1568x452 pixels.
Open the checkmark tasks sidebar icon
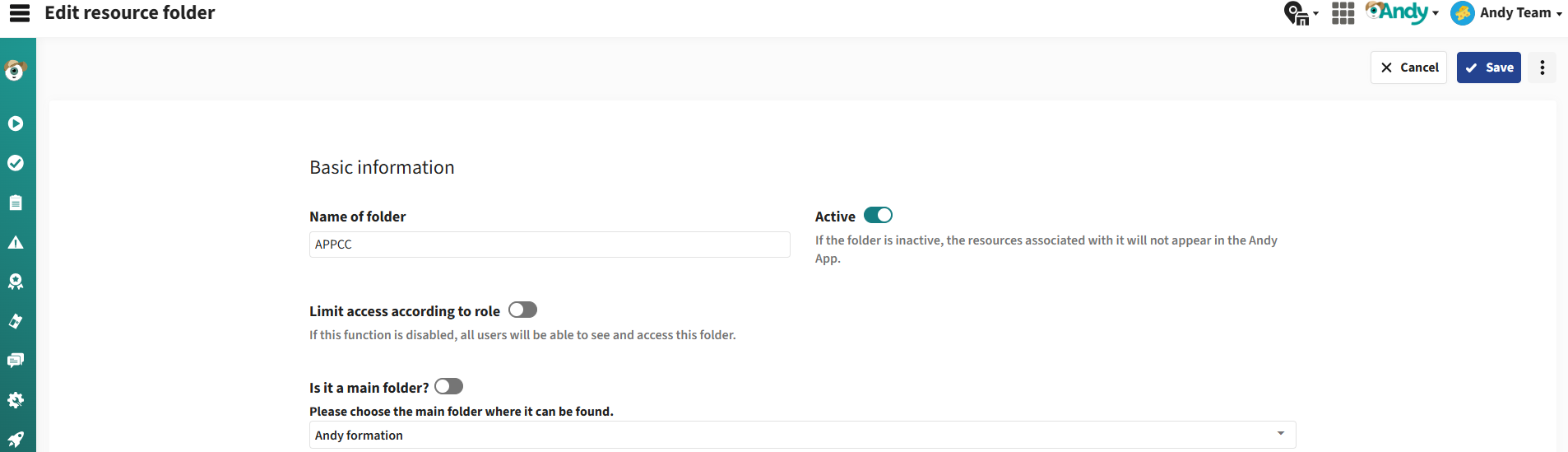pos(16,163)
